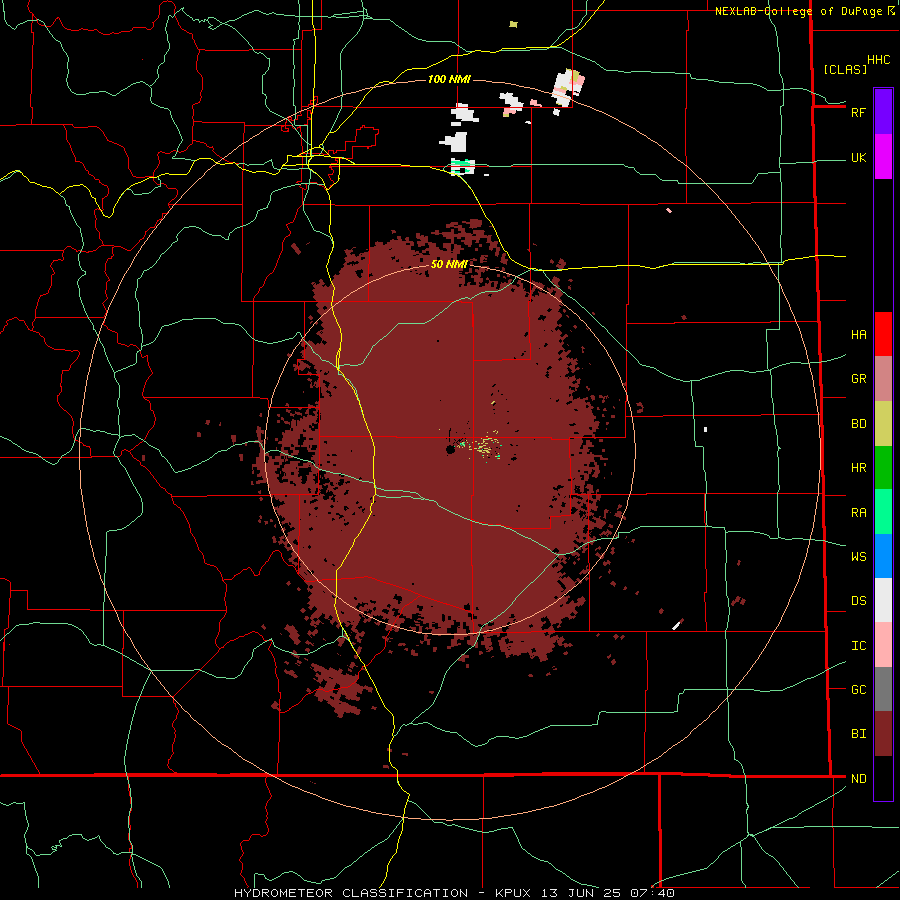Click the DS legend label
This screenshot has height=900, width=900.
point(858,601)
